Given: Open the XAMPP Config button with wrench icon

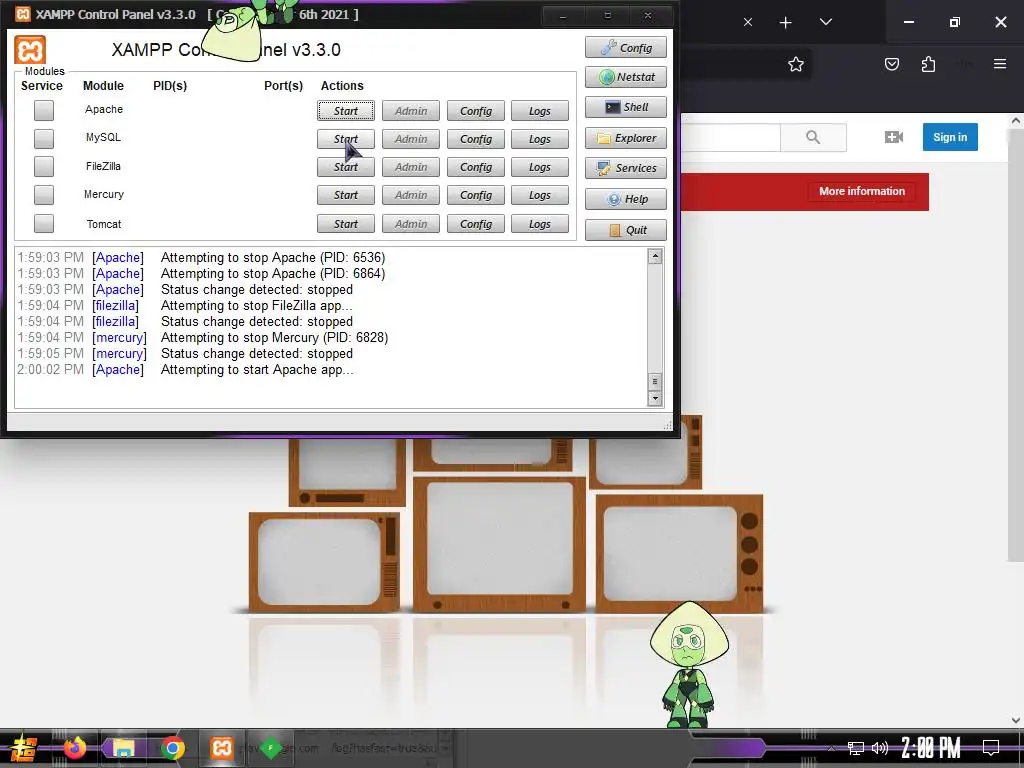Looking at the screenshot, I should (626, 48).
